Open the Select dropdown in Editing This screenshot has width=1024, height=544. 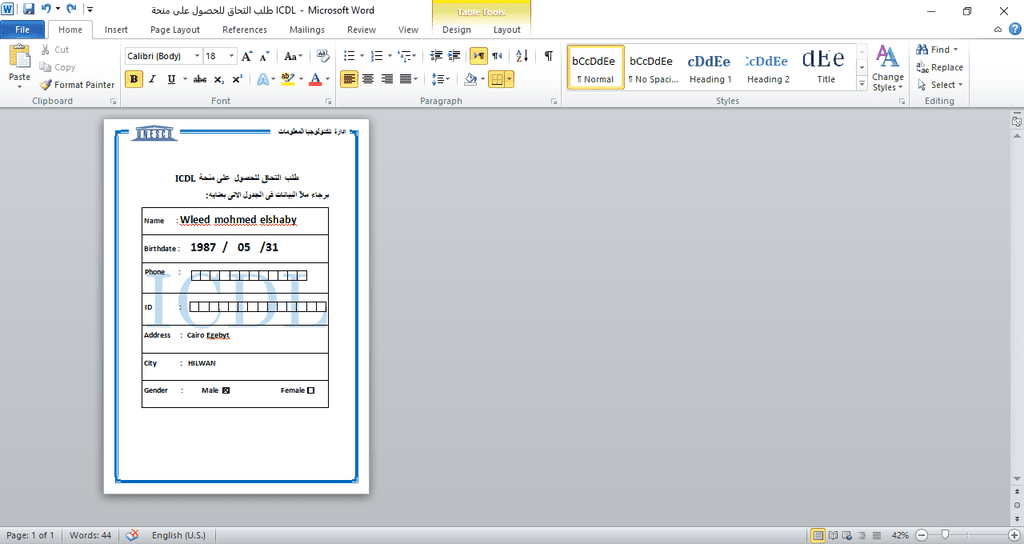[940, 85]
